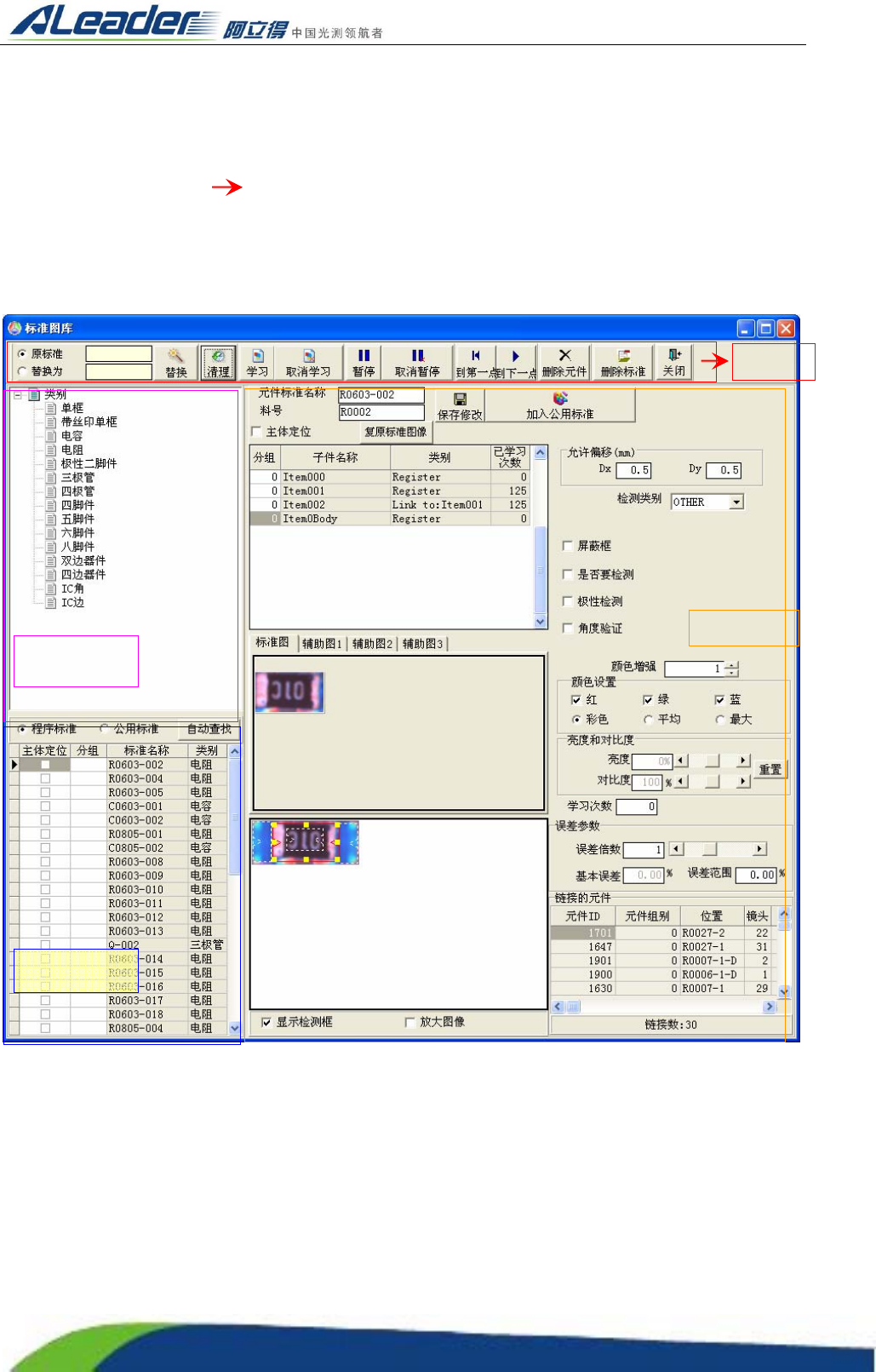This screenshot has height=1372, width=876.
Task: Click the 复原标准图像 button
Action: pos(395,432)
